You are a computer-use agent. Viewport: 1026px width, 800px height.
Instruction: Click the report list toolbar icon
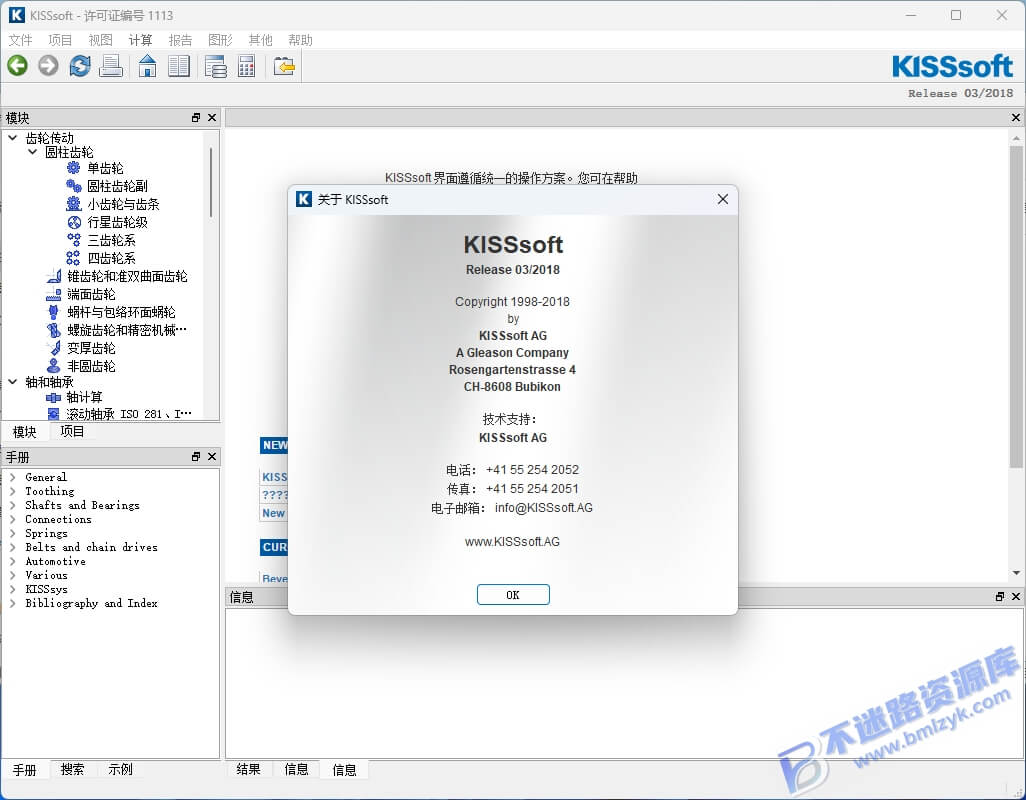click(215, 66)
